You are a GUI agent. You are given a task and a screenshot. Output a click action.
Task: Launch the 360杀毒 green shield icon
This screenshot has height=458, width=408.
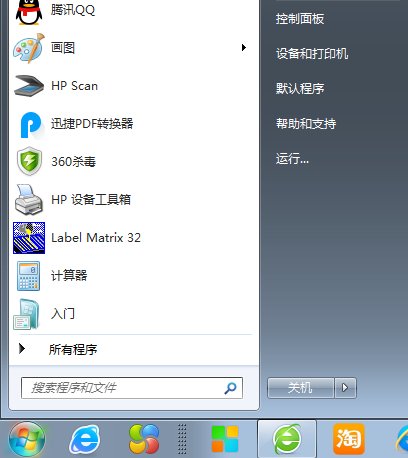click(x=29, y=162)
